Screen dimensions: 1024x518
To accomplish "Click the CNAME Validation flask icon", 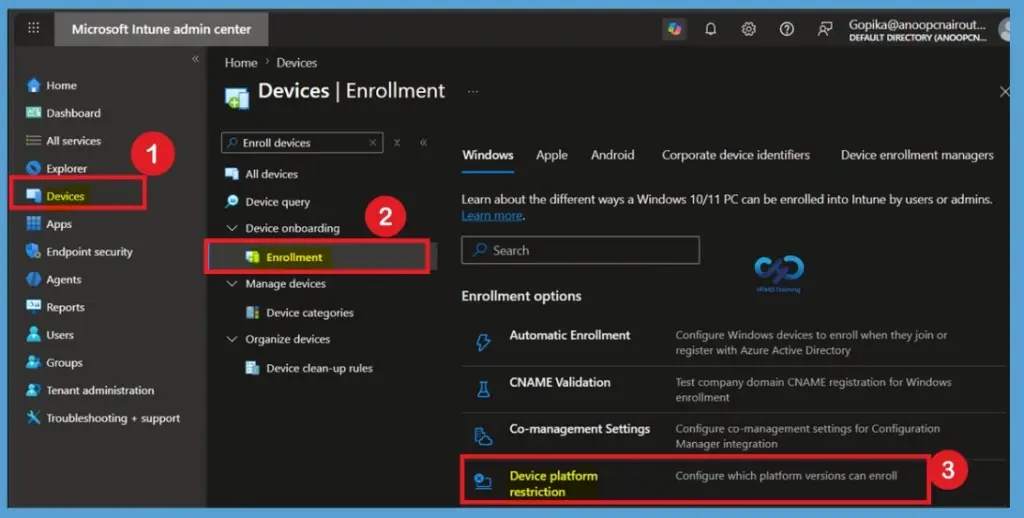I will (483, 389).
